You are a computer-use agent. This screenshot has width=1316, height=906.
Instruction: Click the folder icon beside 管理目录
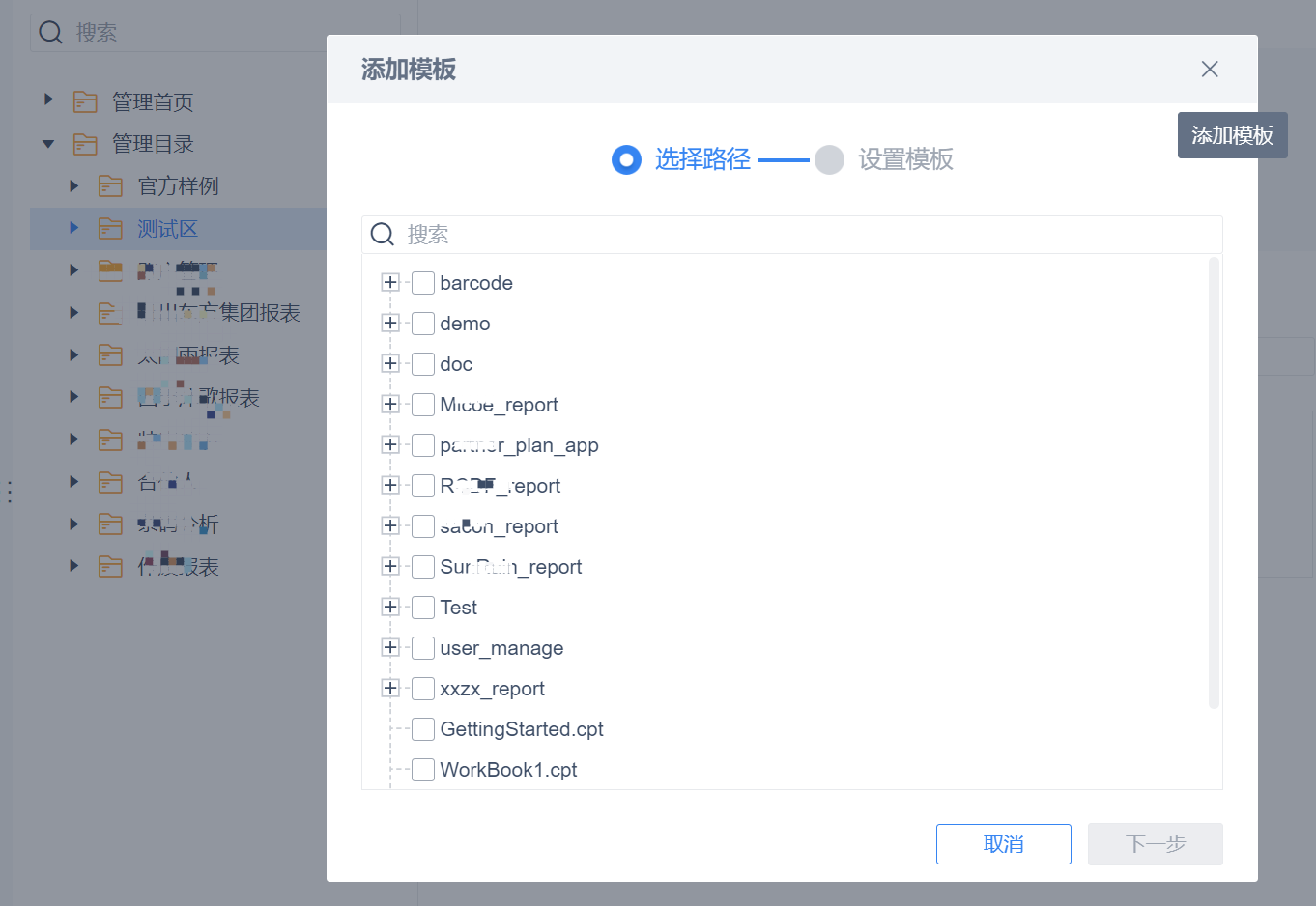[x=85, y=144]
